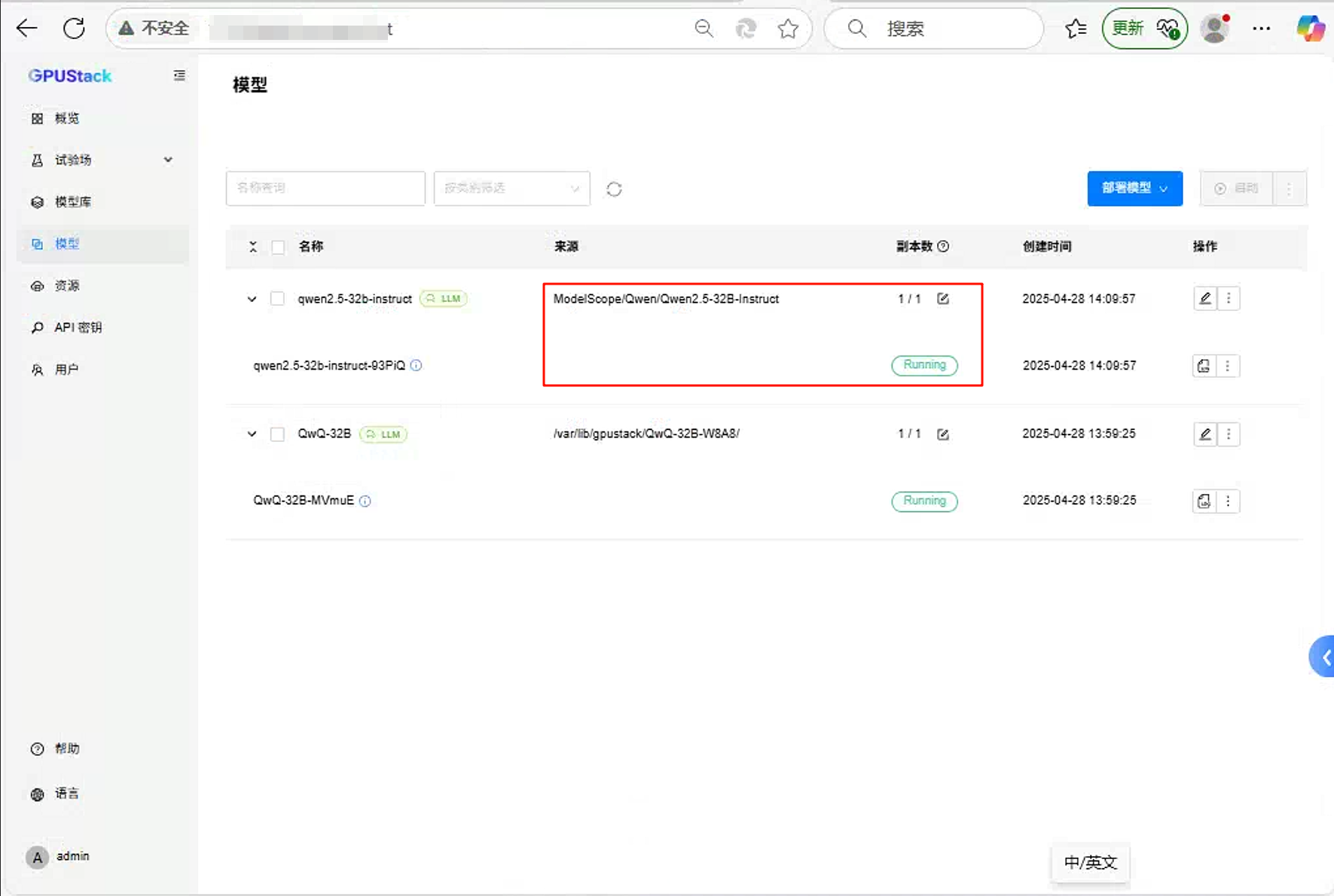The image size is (1334, 896).
Task: Click the translate icon in address bar
Action: (746, 29)
